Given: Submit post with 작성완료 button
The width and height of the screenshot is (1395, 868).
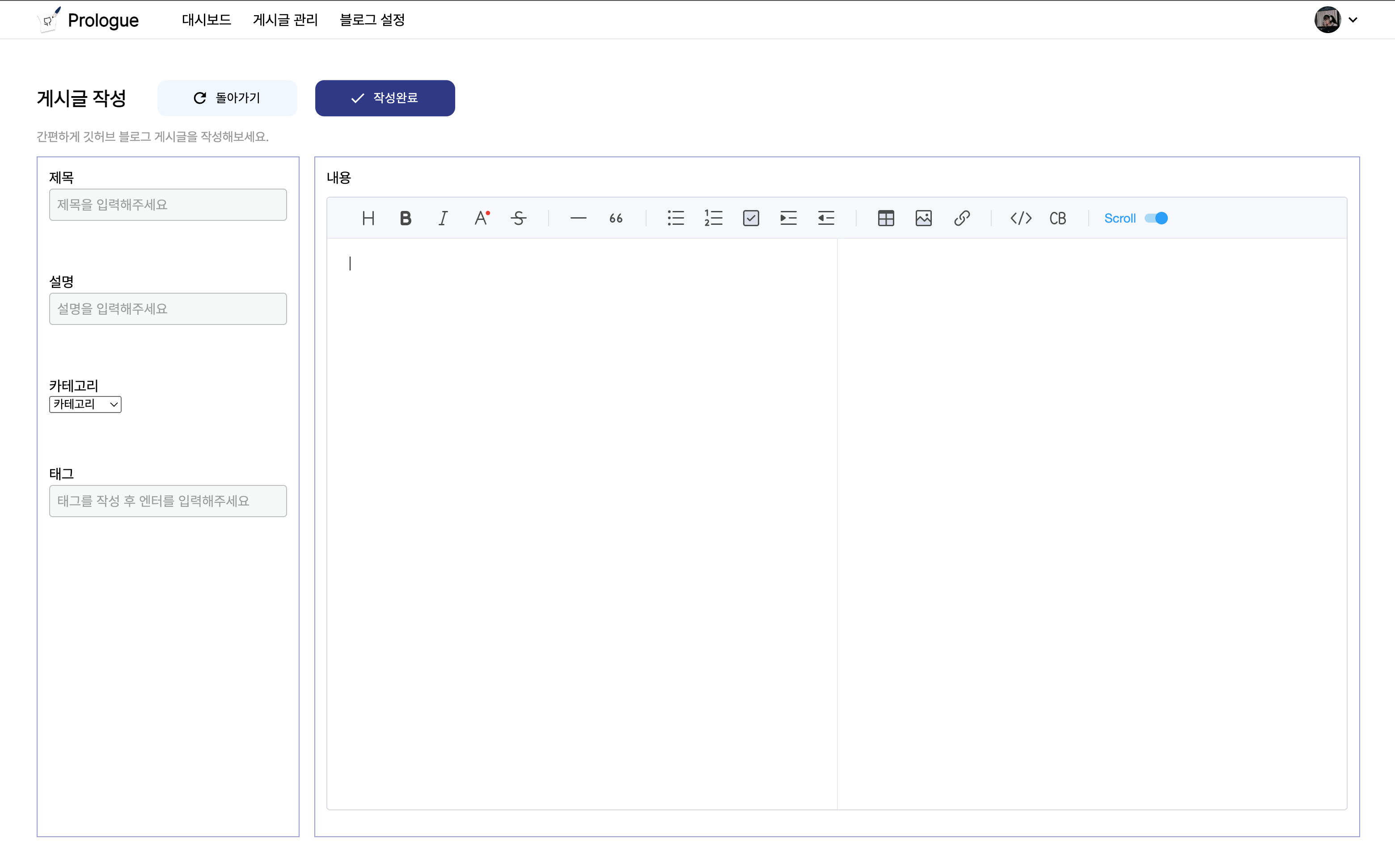Looking at the screenshot, I should tap(385, 98).
